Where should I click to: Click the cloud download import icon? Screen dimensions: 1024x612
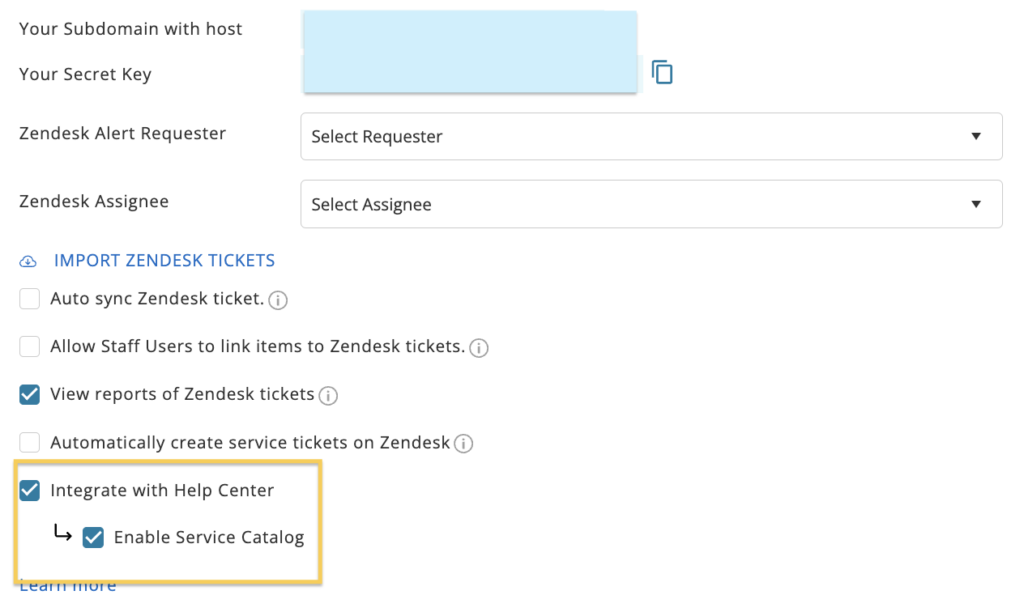[x=28, y=261]
